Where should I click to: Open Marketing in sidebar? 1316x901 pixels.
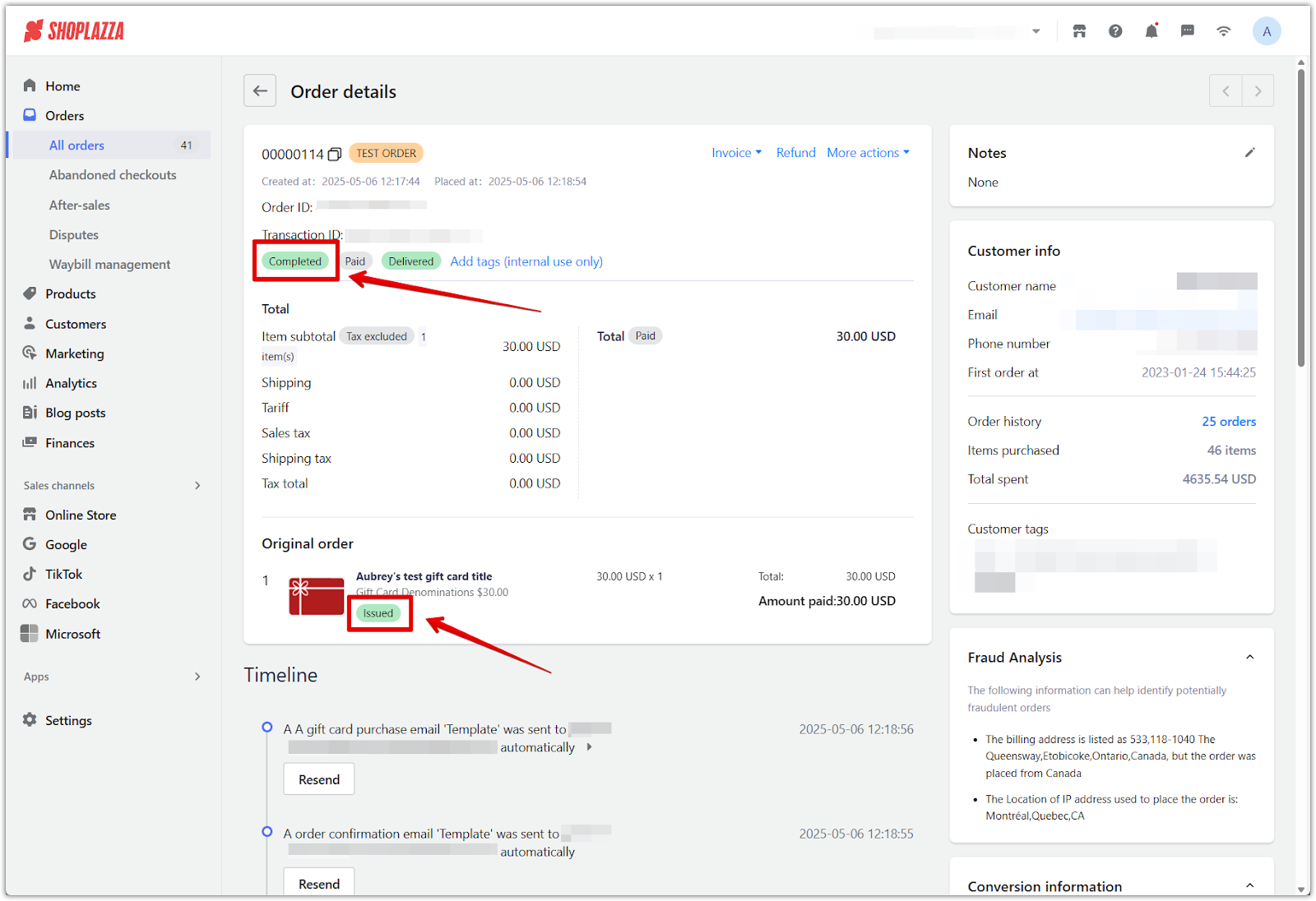pos(74,353)
